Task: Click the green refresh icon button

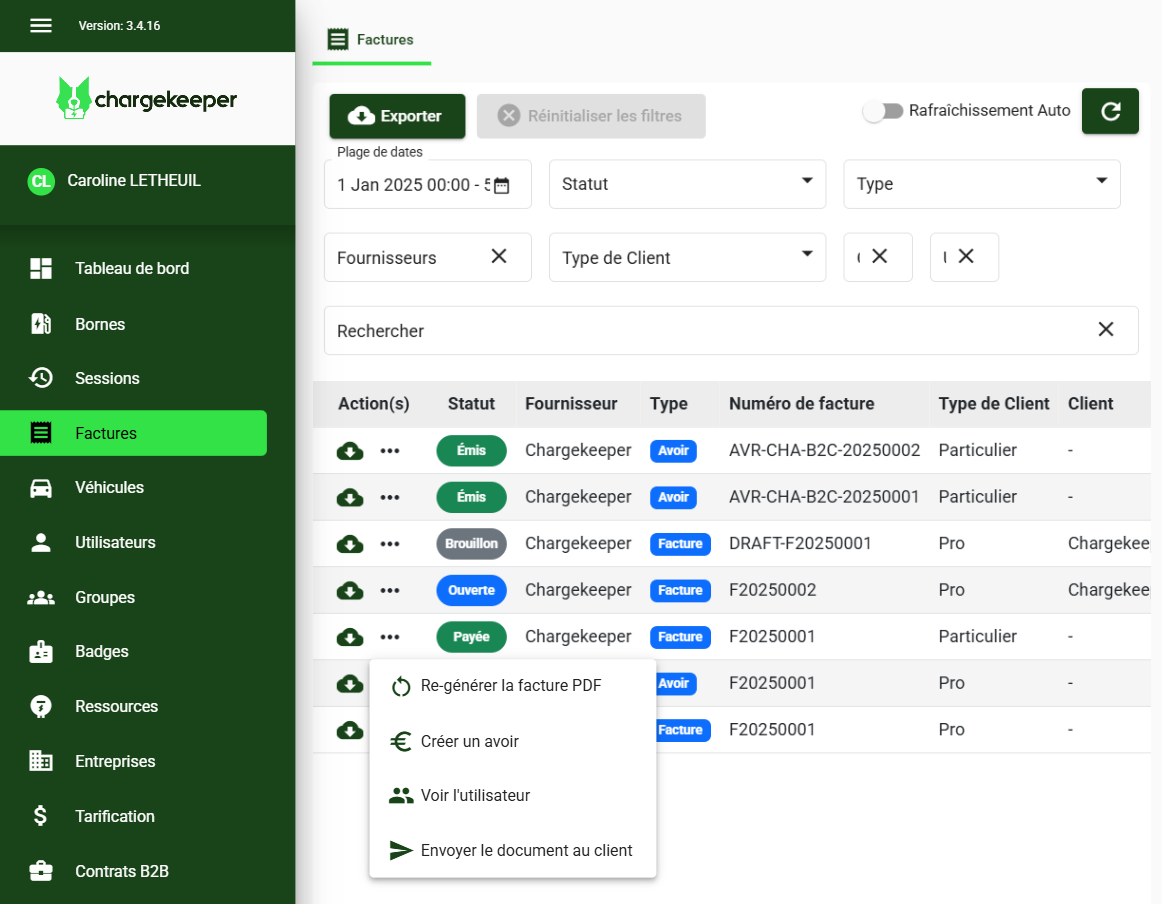Action: (1110, 111)
